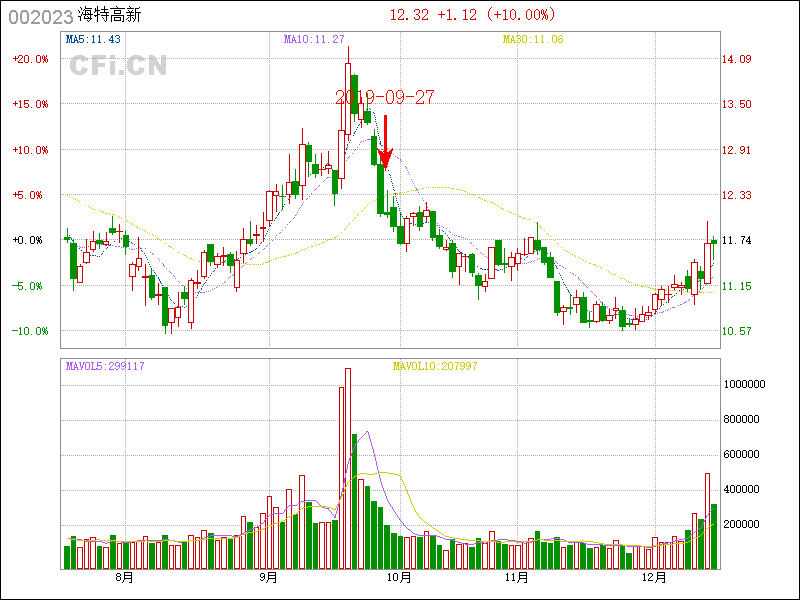
Task: Click the 400000 volume axis label
Action: (741, 489)
